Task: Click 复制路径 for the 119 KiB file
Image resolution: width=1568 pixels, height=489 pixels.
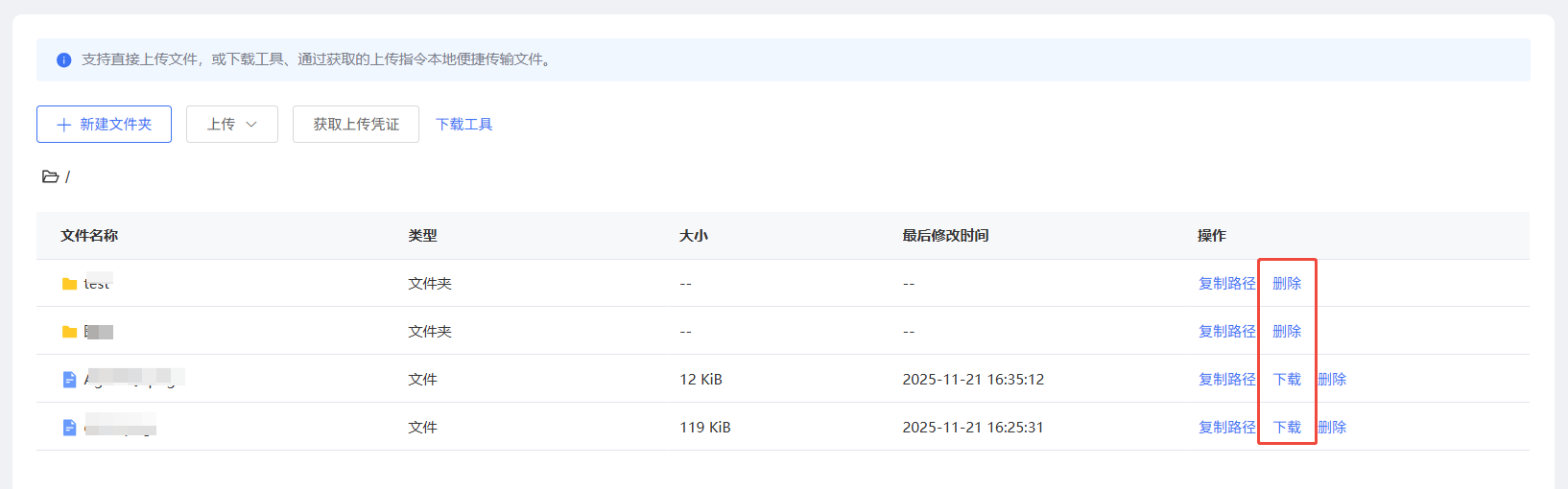Action: (x=1226, y=428)
